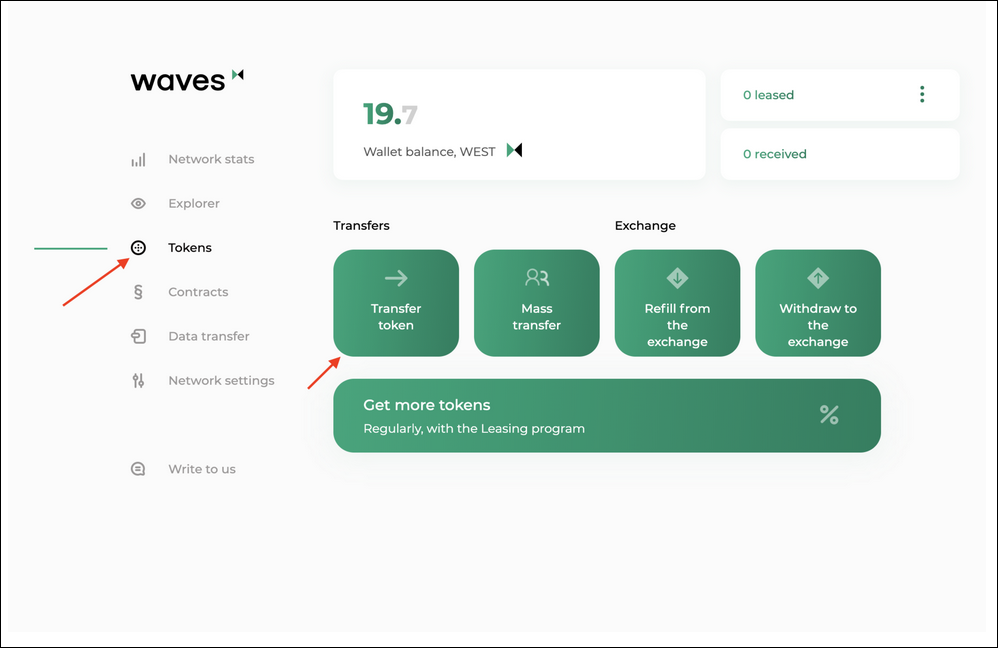Choose Refill from the exchange

[677, 303]
